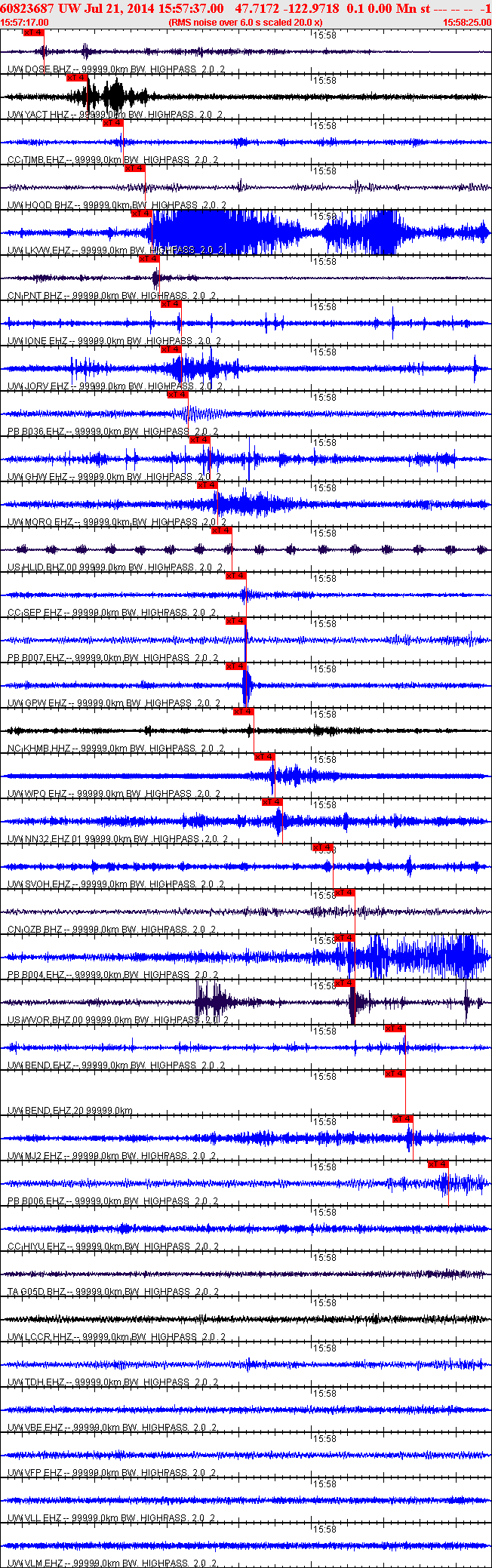
Task: Select the red pick marker above GPW trace
Action: 236,666
